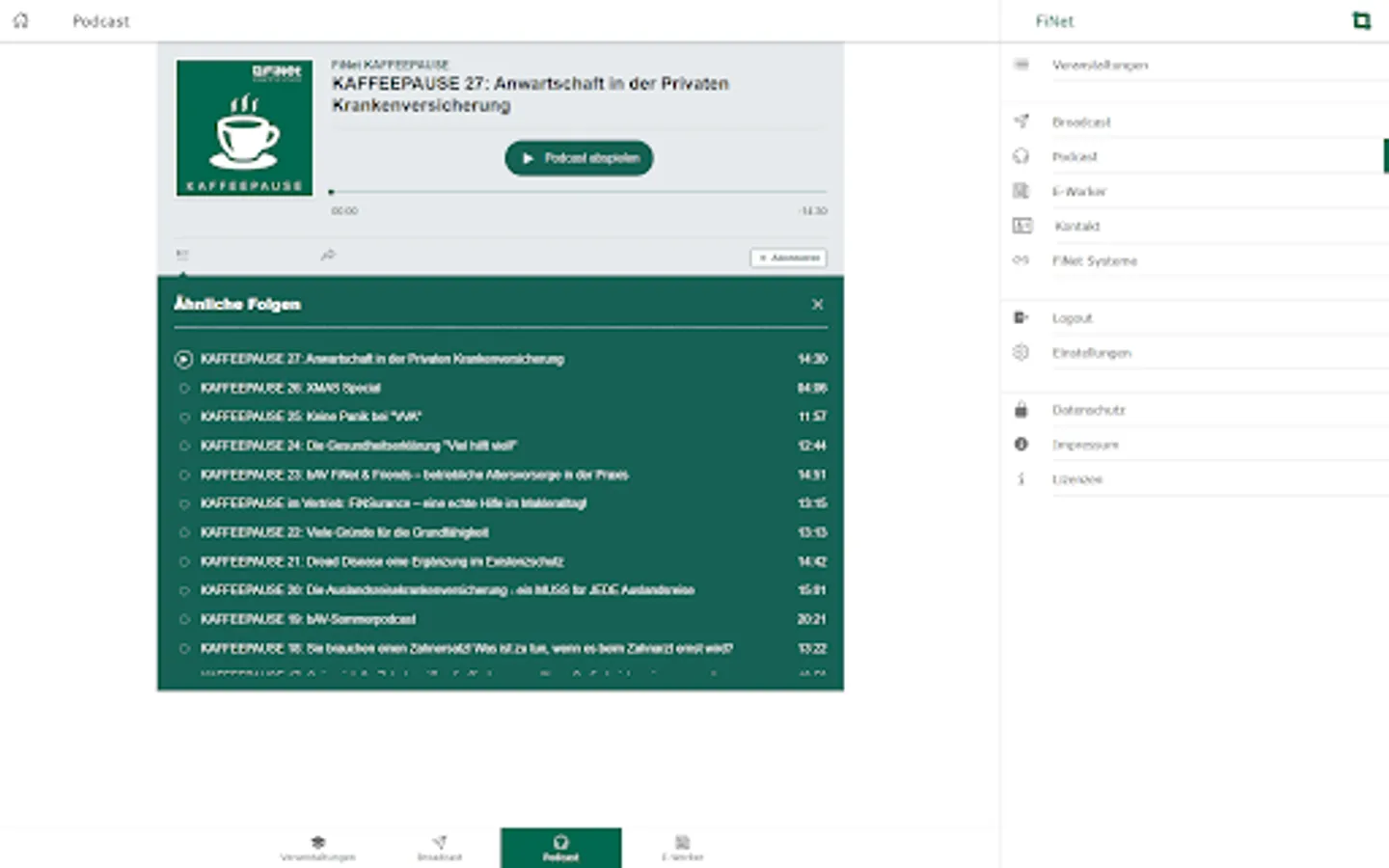Play episode KAFFEEPAUSE 25: Keine Panik
Screen dimensions: 1389x868
[x=311, y=418]
